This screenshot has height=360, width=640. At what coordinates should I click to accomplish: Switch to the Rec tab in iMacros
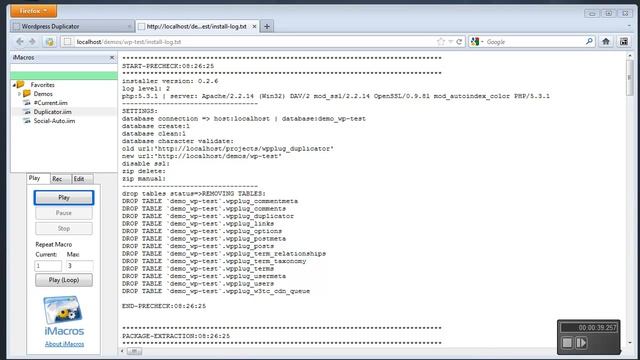click(60, 179)
